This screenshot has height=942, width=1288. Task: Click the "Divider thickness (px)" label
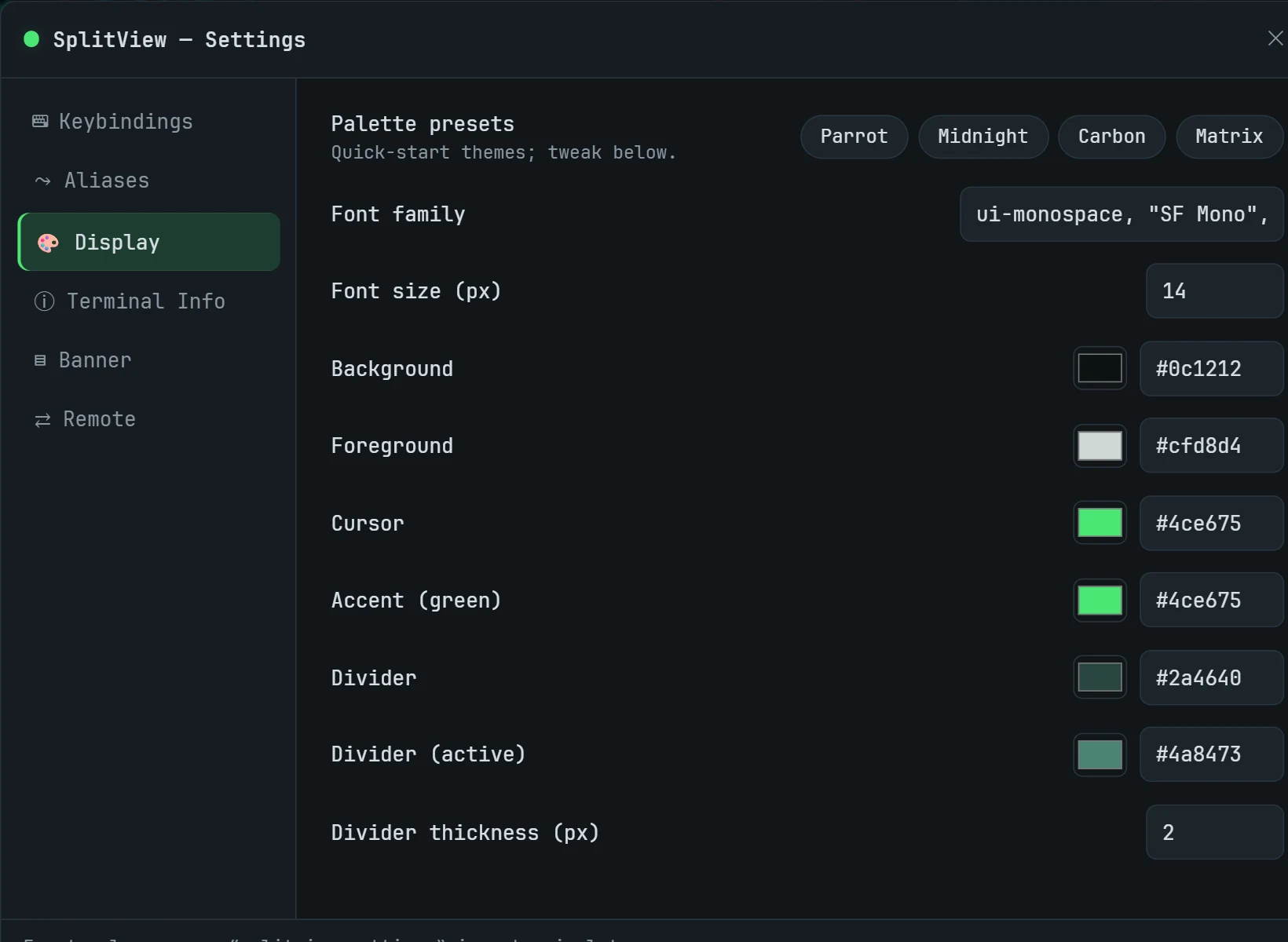(465, 833)
